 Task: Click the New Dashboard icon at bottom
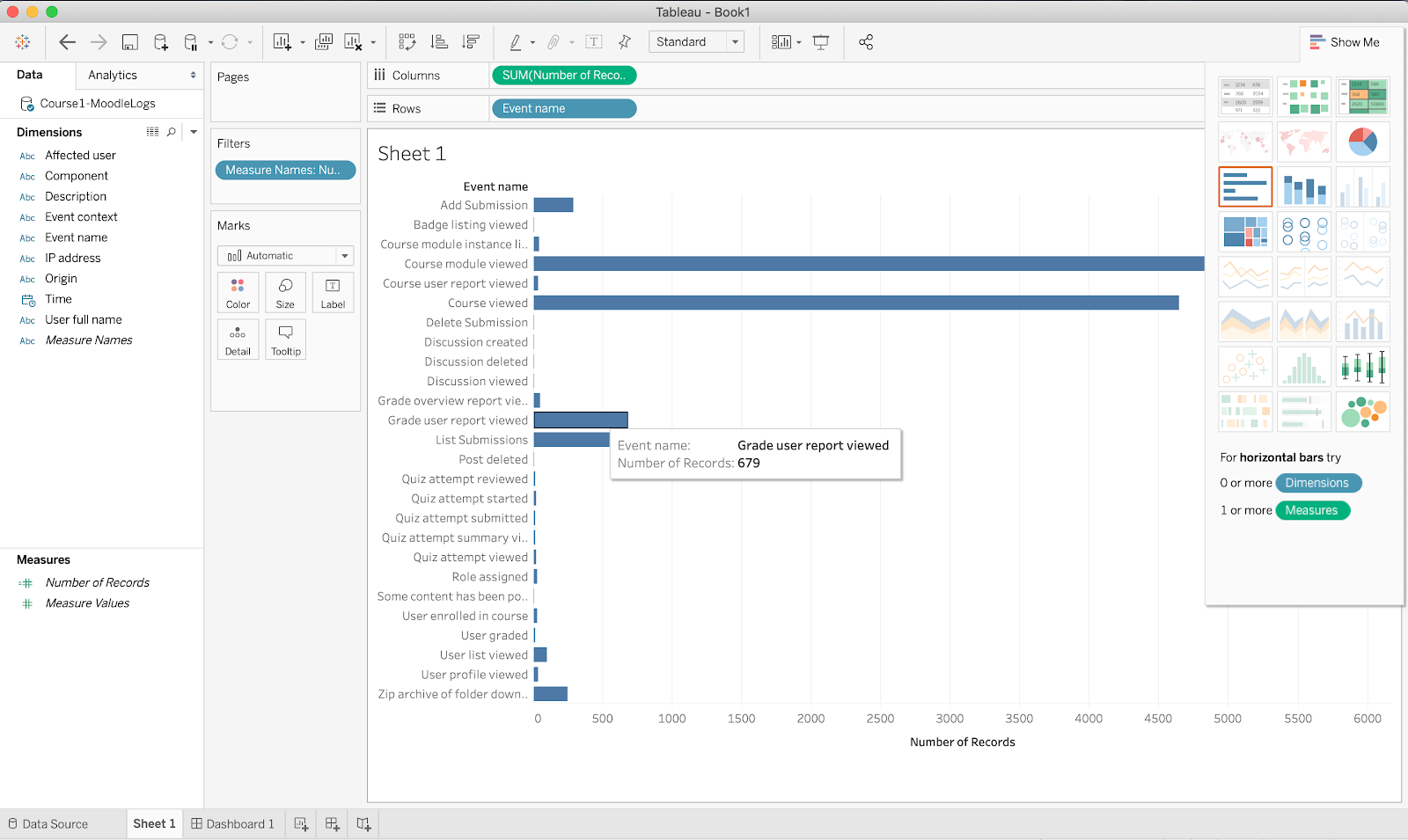pos(332,824)
